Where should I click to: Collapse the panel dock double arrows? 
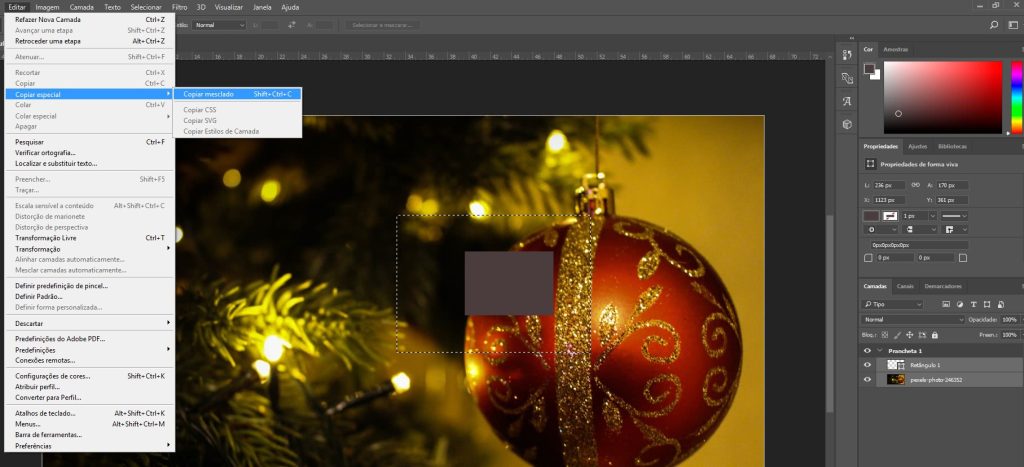coord(850,38)
